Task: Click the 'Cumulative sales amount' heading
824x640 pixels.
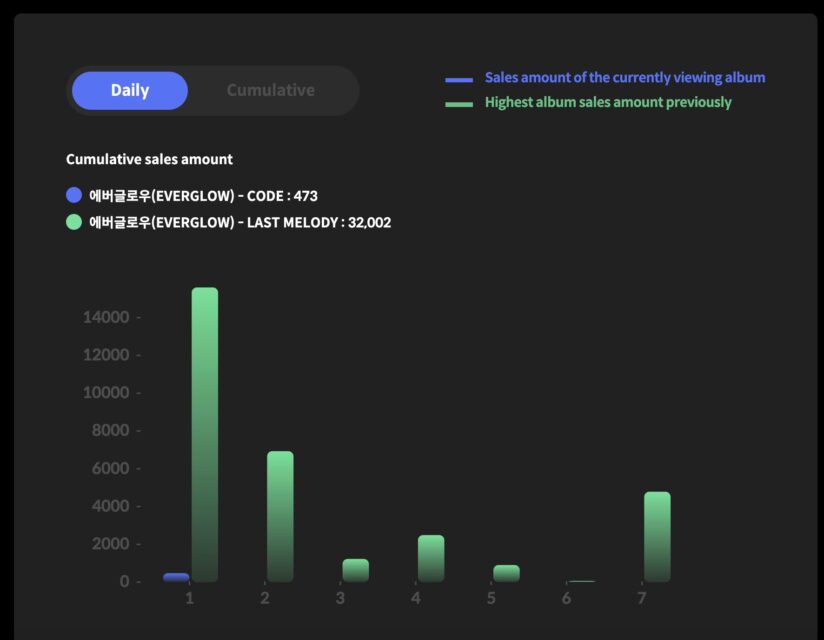Action: coord(149,159)
